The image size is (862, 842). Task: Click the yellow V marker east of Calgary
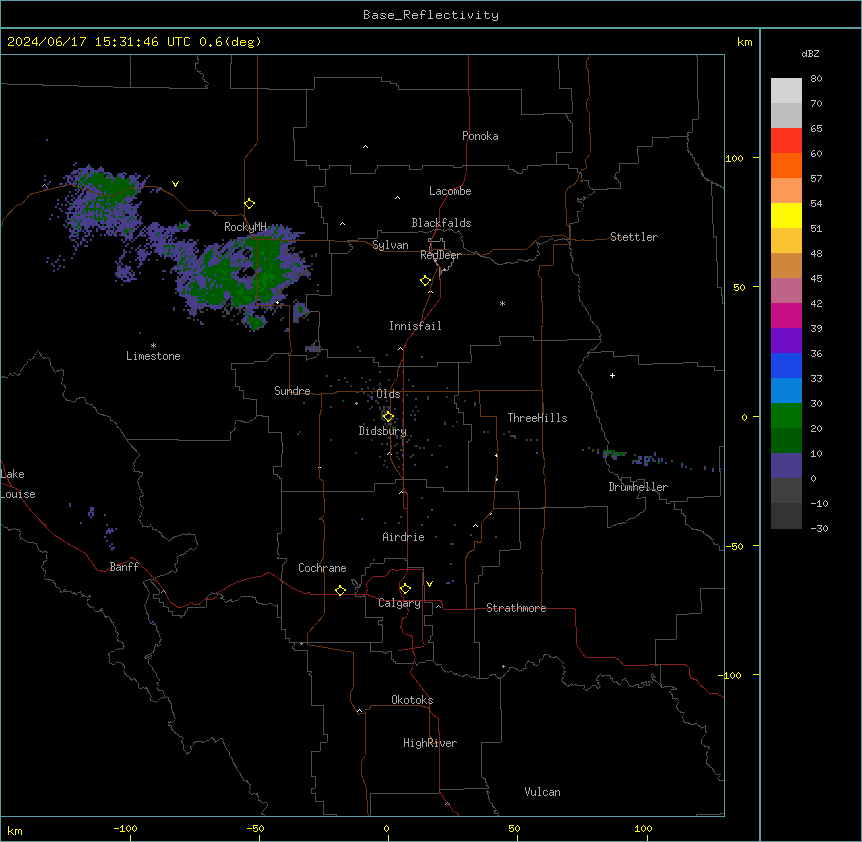[x=429, y=584]
